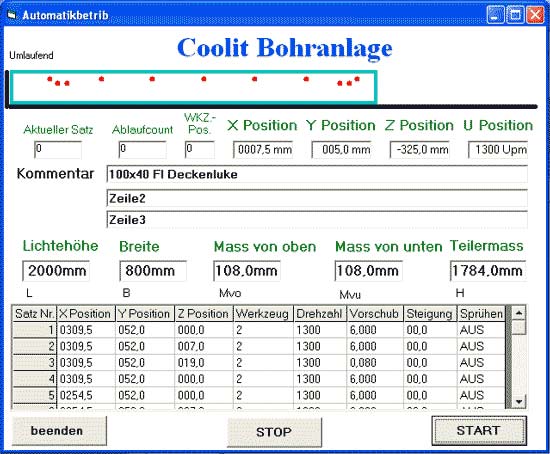
Task: Click X Position cell 0309,5 in row 1
Action: point(86,330)
